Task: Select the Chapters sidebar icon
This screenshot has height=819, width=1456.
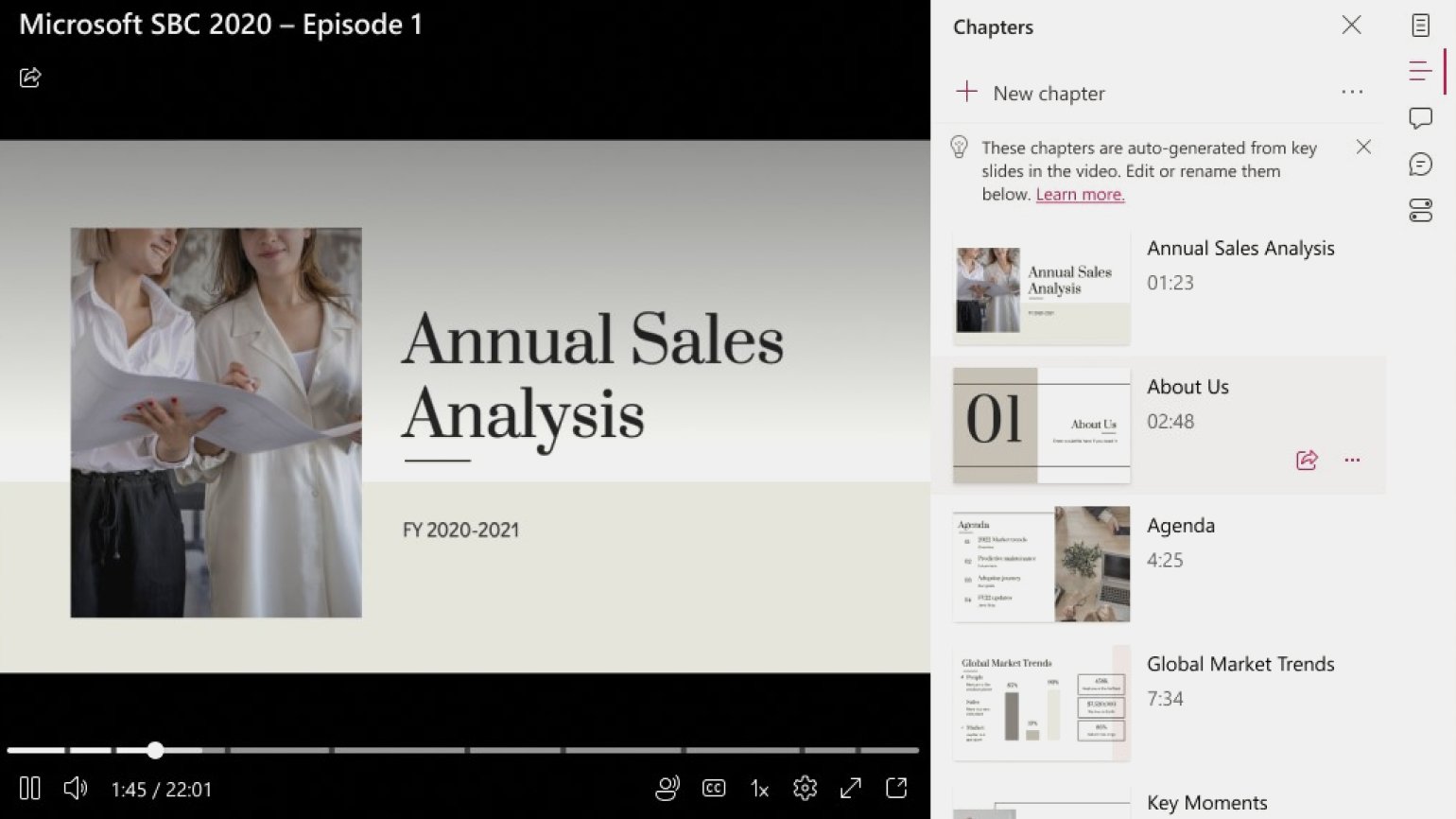Action: click(x=1420, y=71)
